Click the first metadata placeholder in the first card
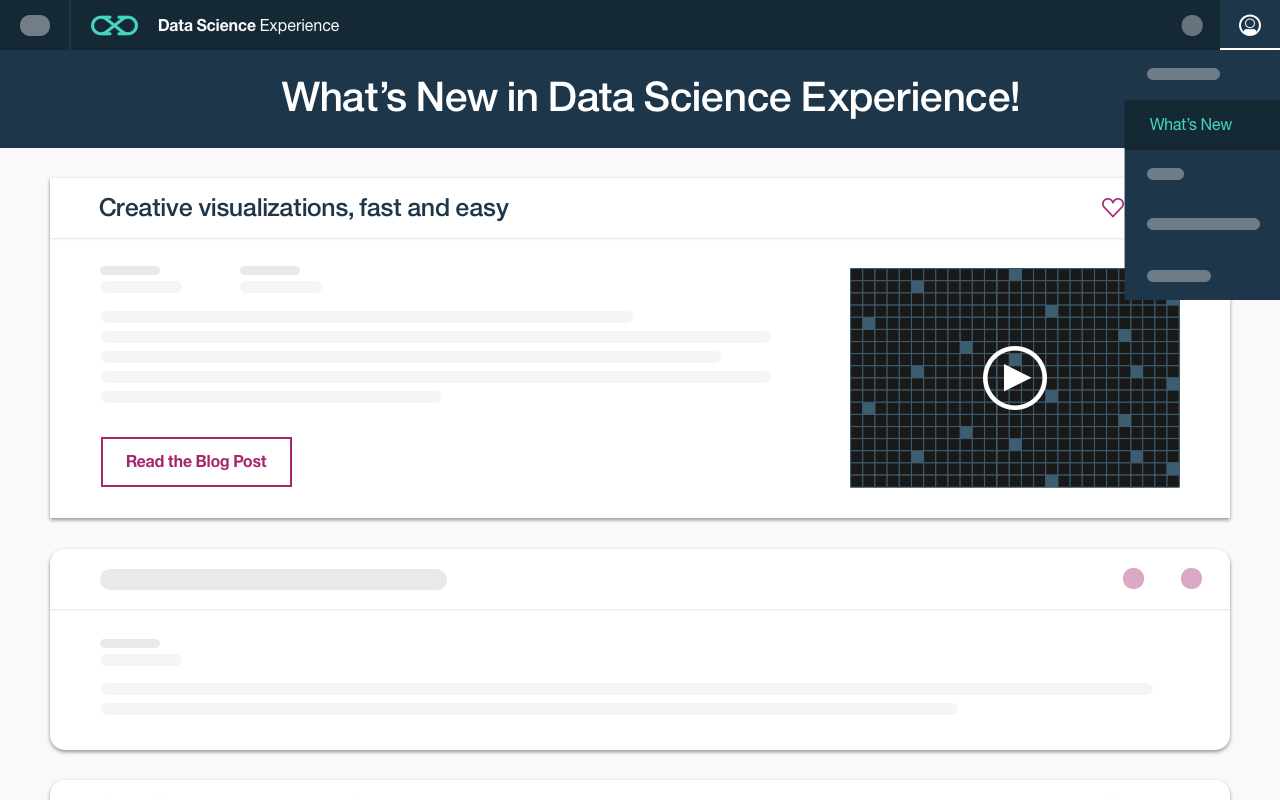 (x=140, y=279)
